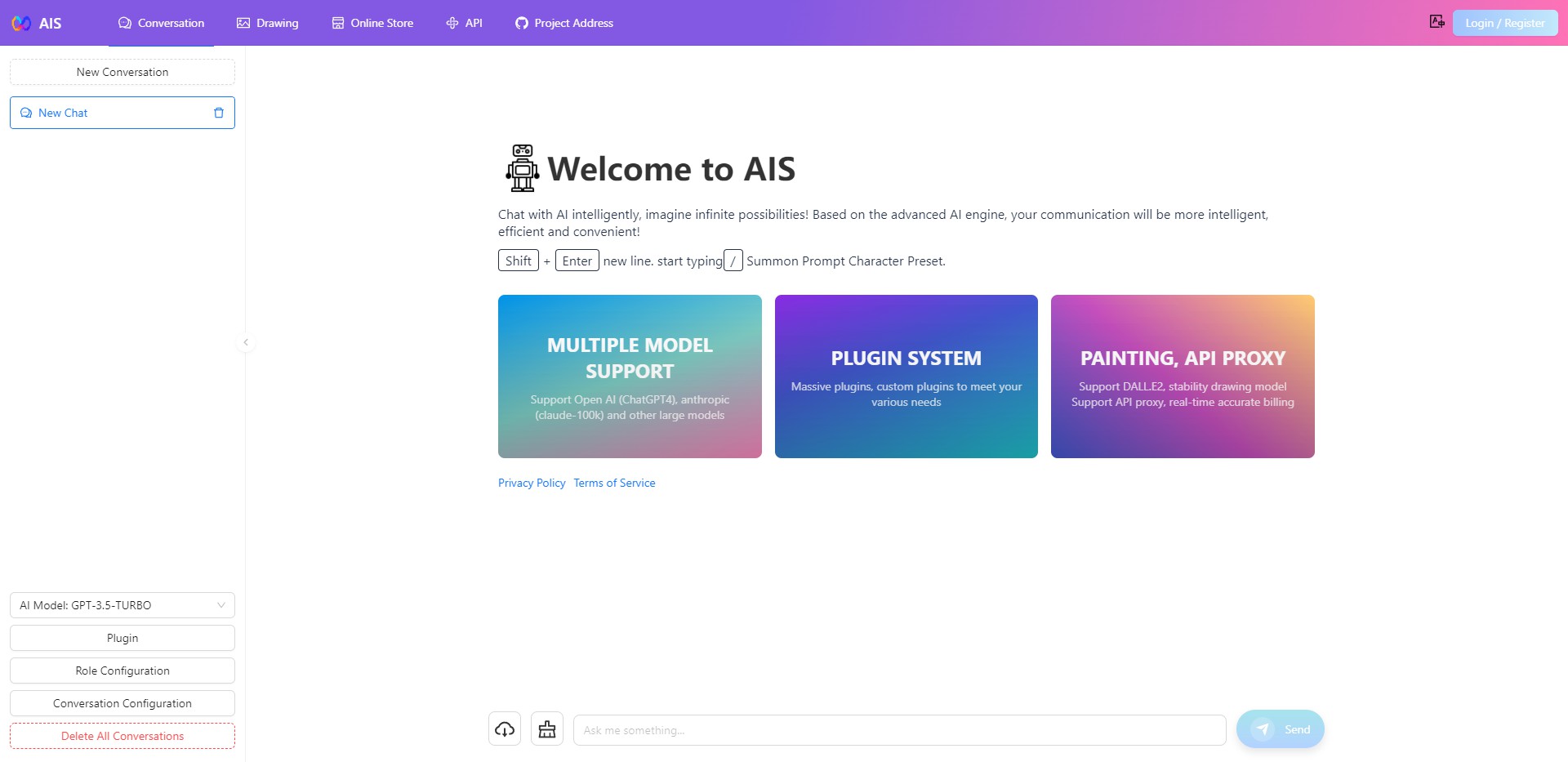Image resolution: width=1568 pixels, height=762 pixels.
Task: Click the AIS logo icon
Action: pos(22,23)
